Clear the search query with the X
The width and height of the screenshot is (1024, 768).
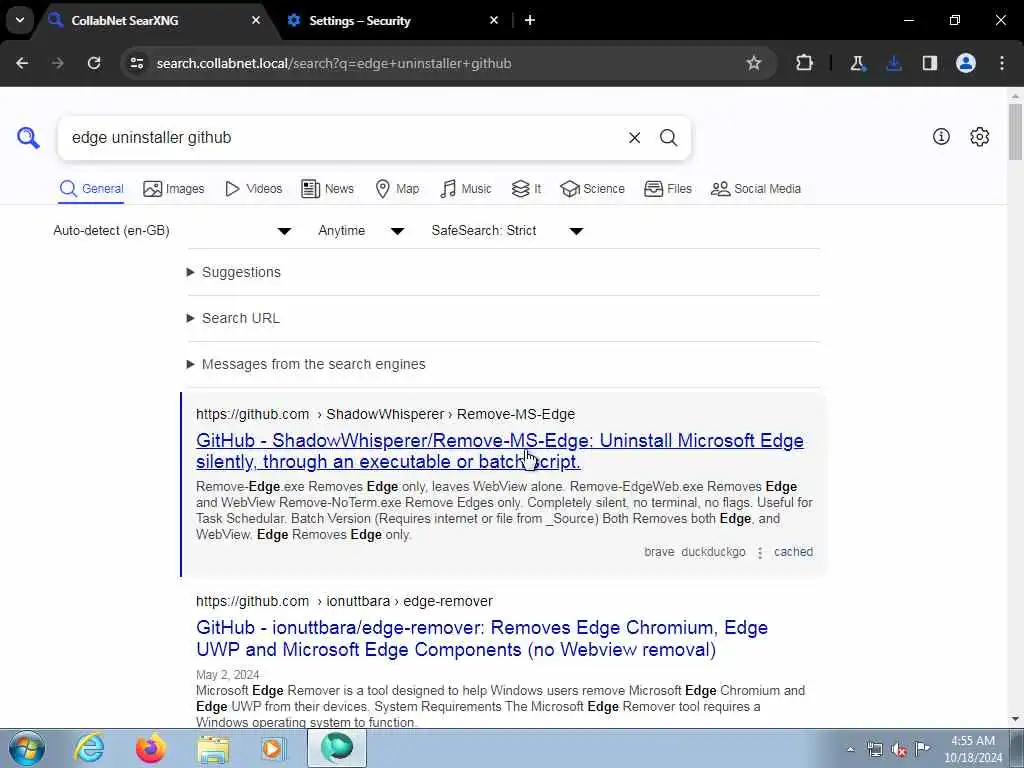[634, 138]
